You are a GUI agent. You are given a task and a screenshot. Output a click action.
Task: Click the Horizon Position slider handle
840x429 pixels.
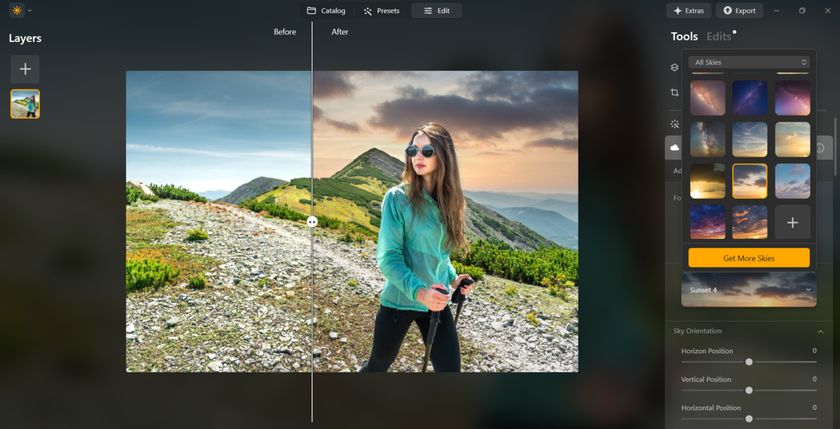(749, 362)
